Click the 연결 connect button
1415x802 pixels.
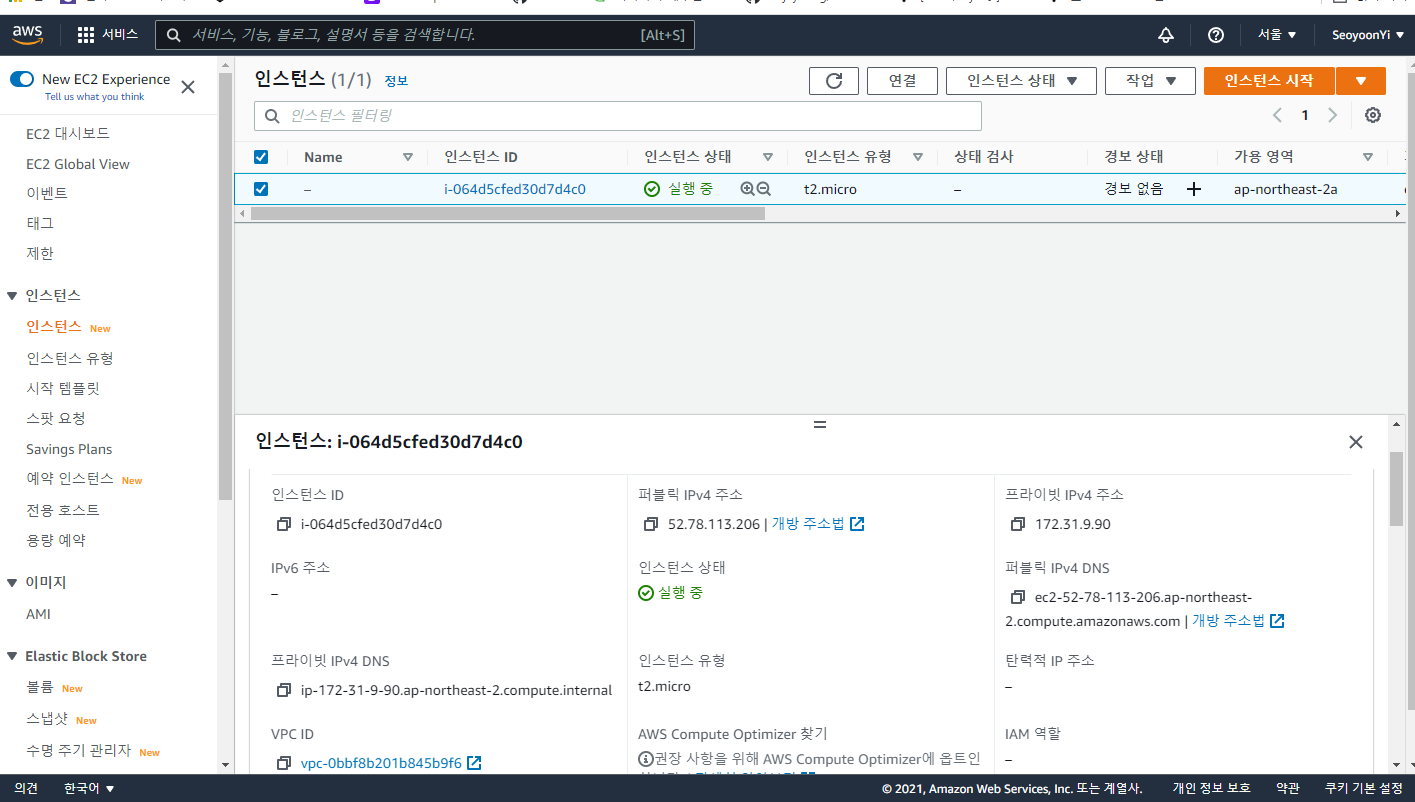(902, 81)
